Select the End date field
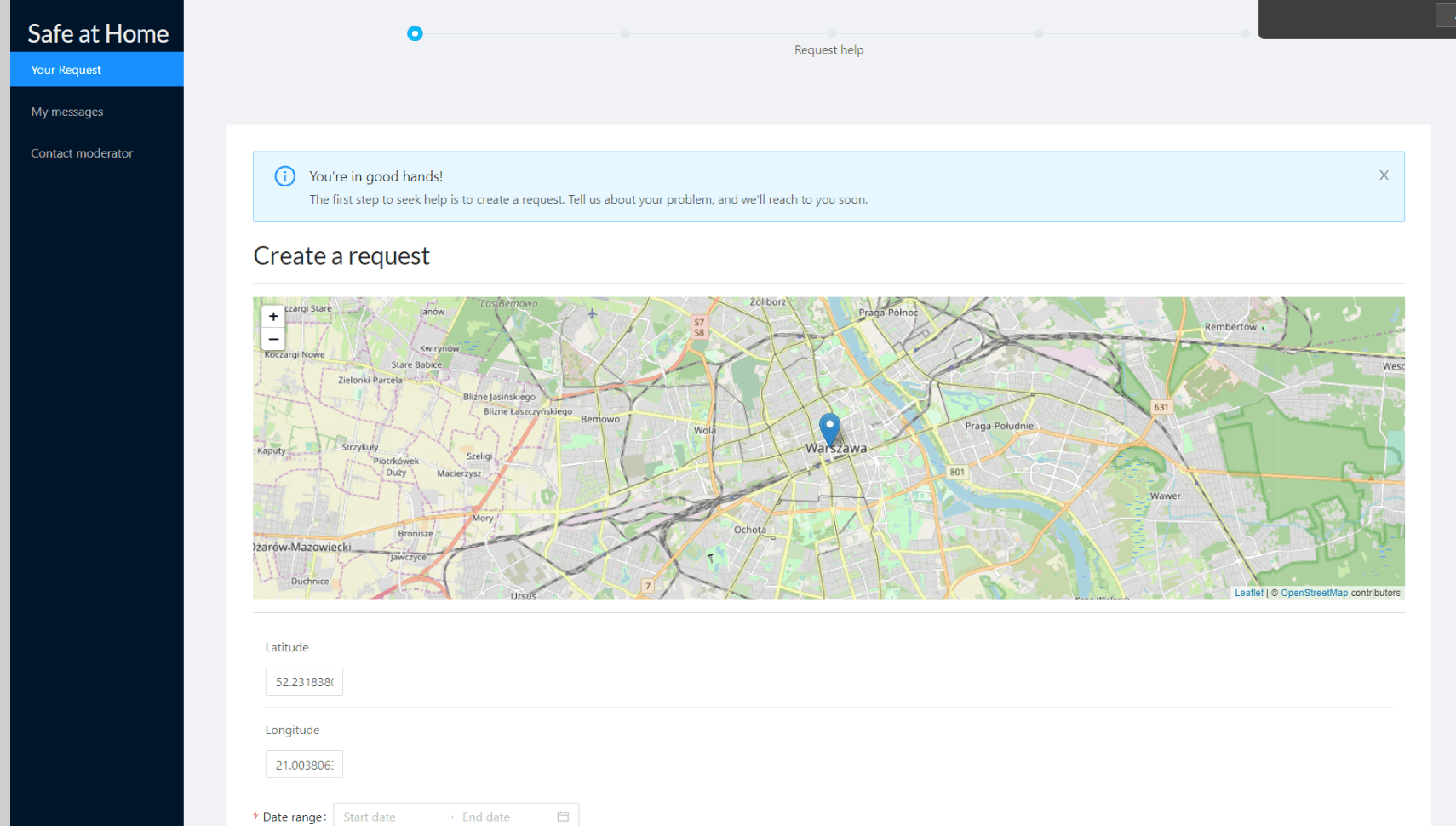The height and width of the screenshot is (826, 1456). click(x=502, y=817)
